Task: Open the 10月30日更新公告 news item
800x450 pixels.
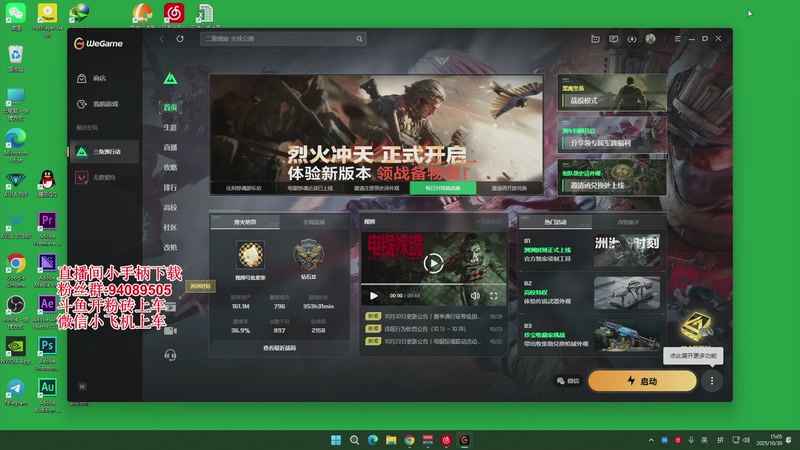Action: click(x=434, y=316)
